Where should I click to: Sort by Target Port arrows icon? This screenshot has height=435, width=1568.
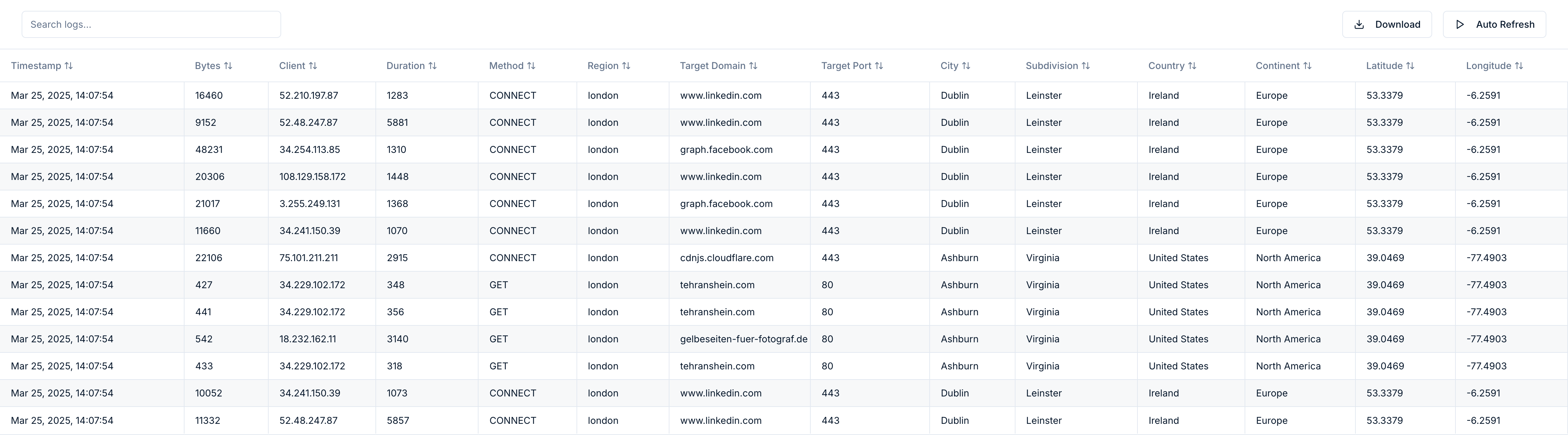click(x=879, y=66)
